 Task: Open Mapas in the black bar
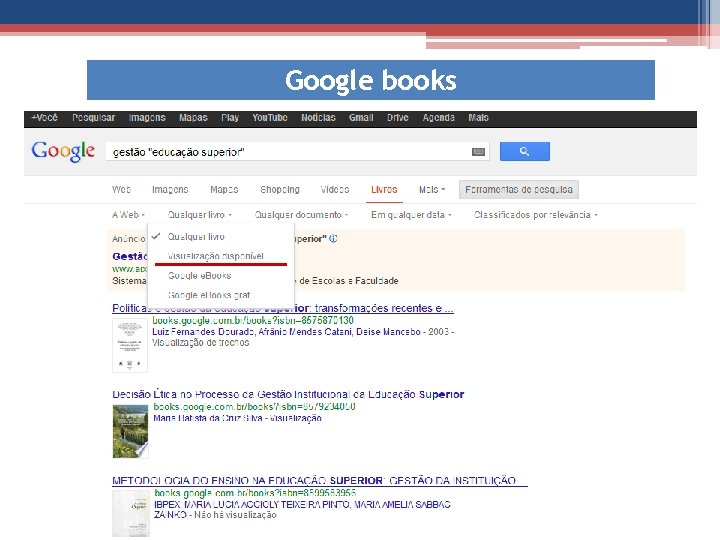pyautogui.click(x=193, y=118)
